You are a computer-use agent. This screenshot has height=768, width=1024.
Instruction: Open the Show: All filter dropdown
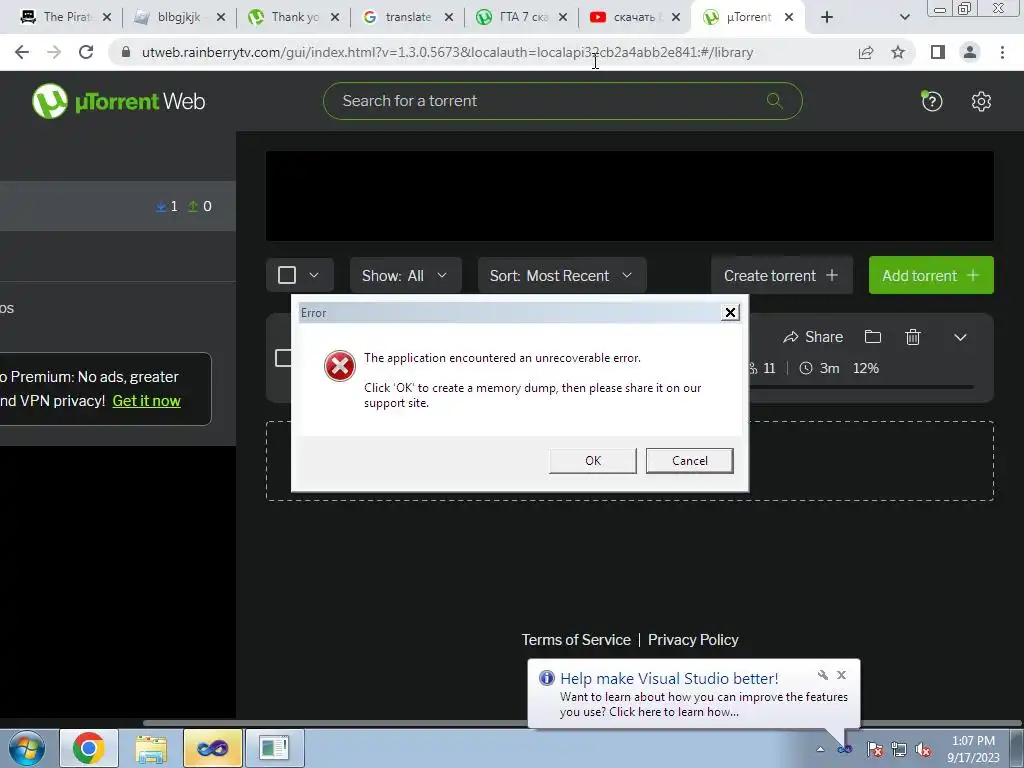406,276
